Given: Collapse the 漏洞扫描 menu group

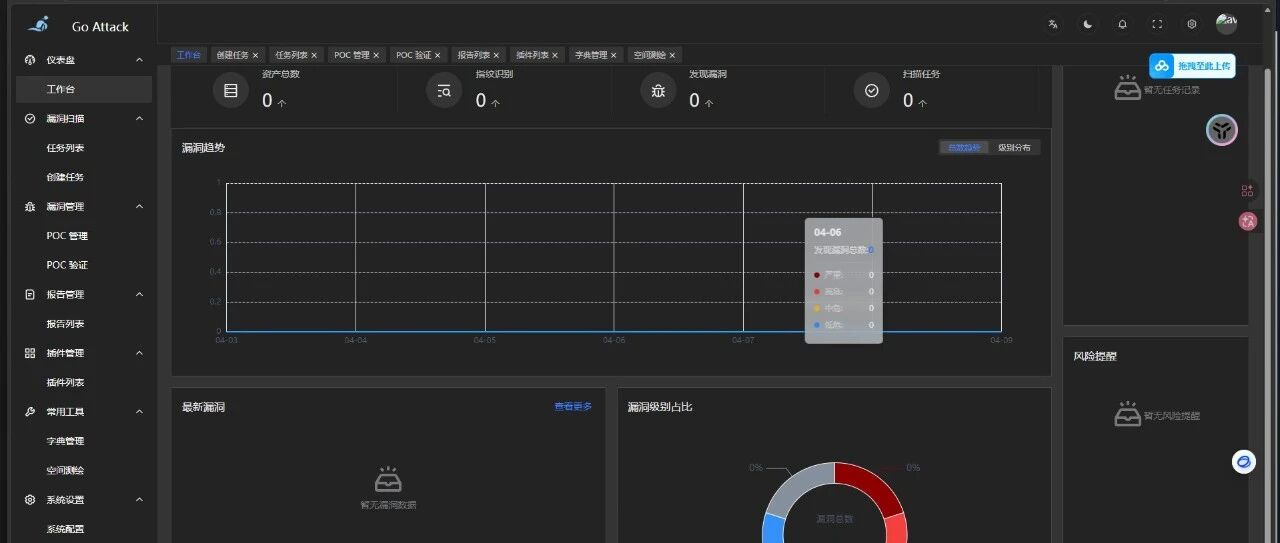Looking at the screenshot, I should tap(139, 118).
